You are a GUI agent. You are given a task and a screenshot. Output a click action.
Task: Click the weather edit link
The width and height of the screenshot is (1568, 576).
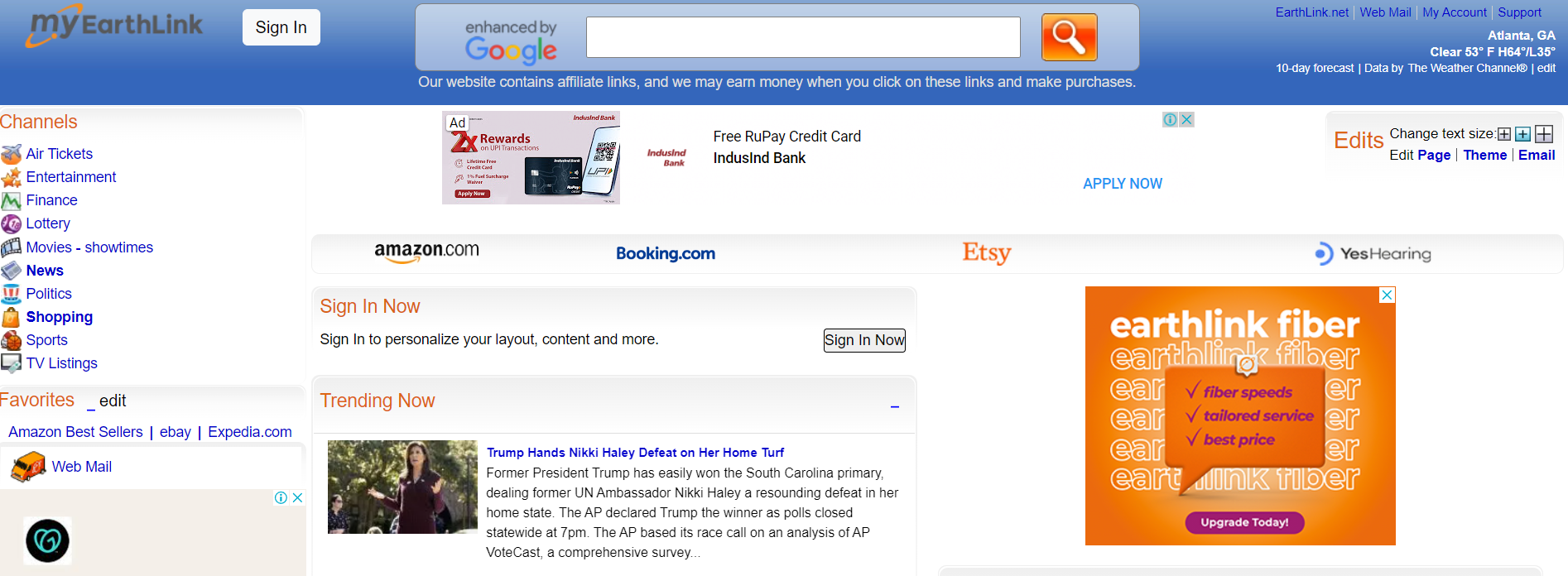tap(1546, 68)
